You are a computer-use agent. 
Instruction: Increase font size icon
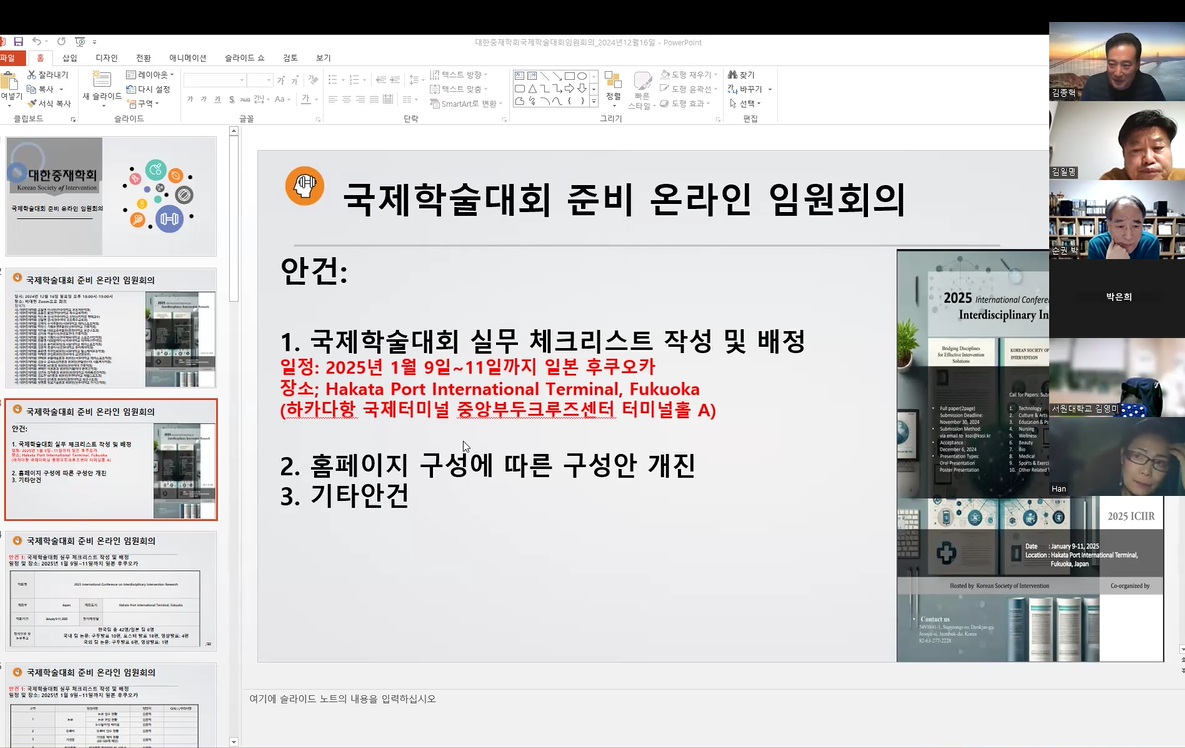pyautogui.click(x=281, y=80)
